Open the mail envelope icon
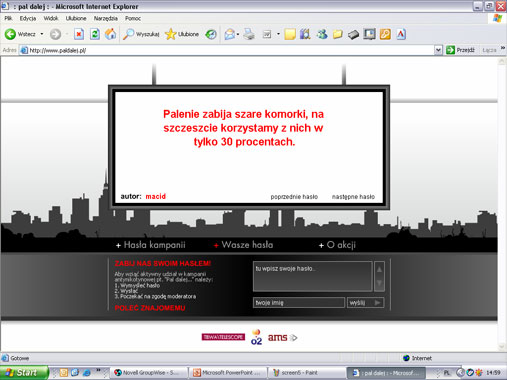Screen dimensions: 507x380 (x=230, y=34)
